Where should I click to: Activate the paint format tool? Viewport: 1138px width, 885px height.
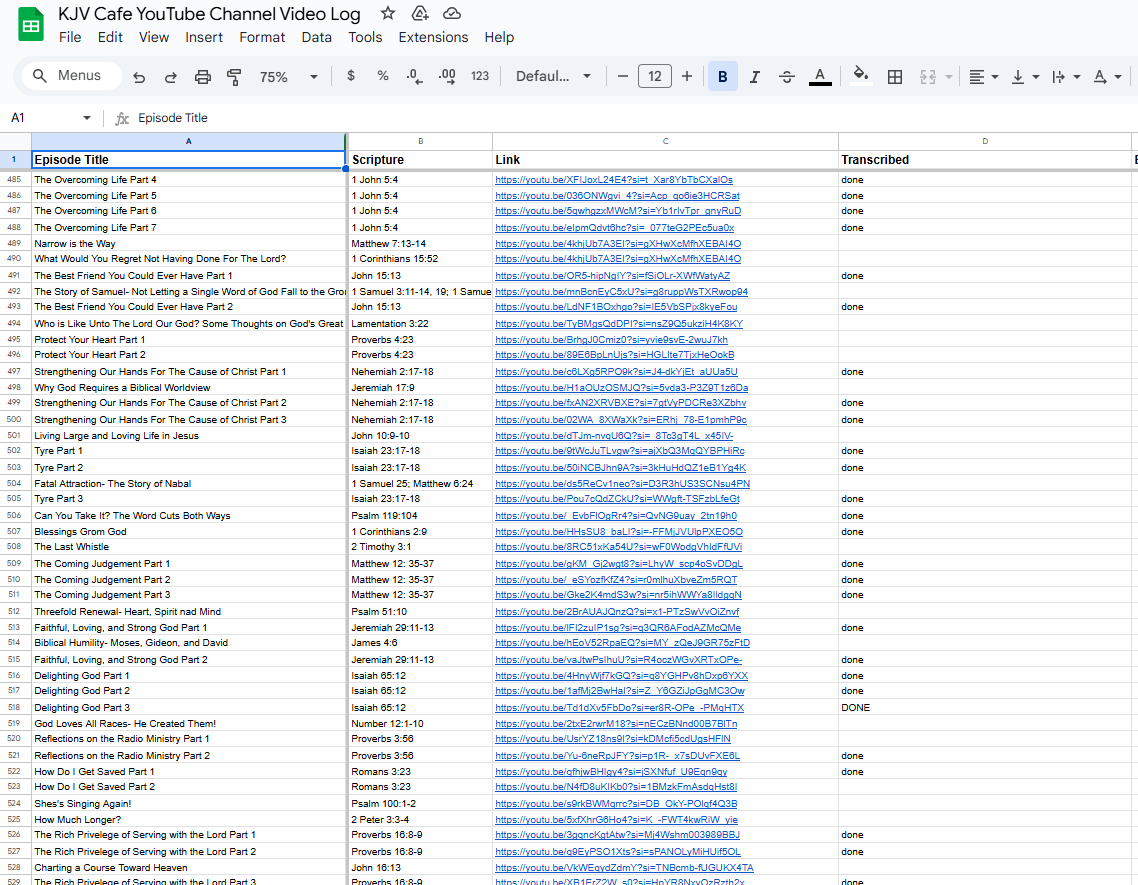coord(234,76)
